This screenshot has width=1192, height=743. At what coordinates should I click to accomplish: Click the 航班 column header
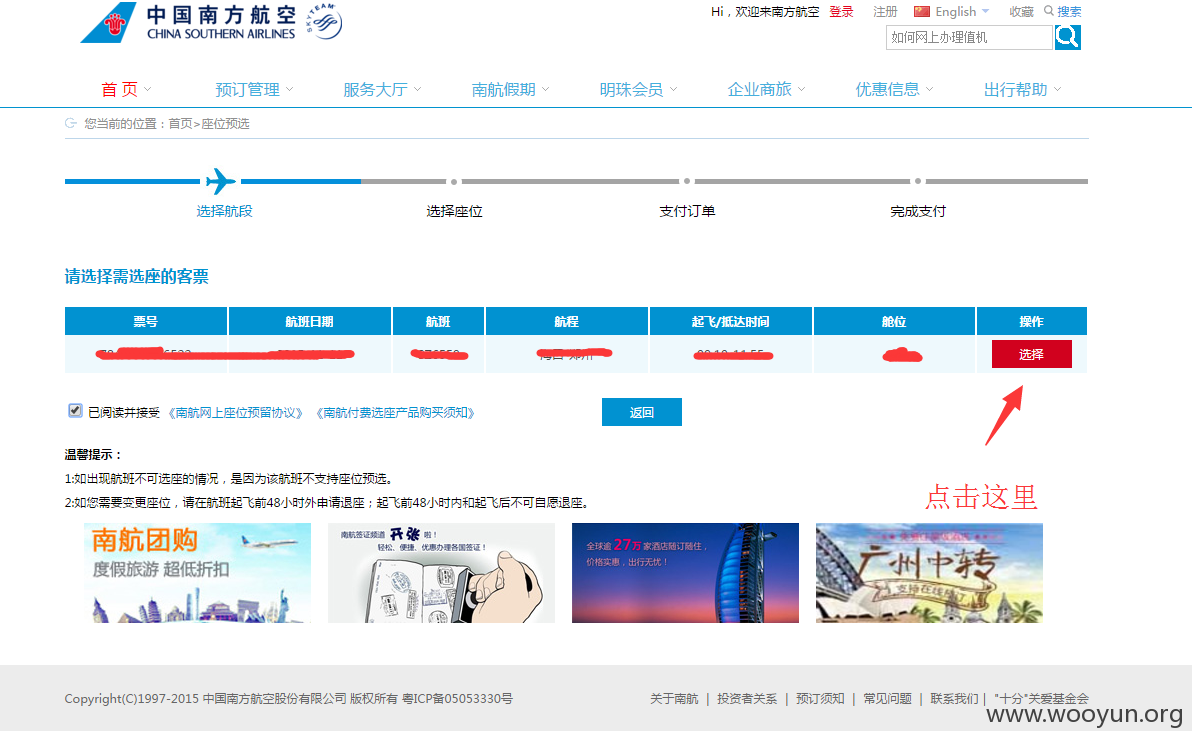(x=438, y=321)
